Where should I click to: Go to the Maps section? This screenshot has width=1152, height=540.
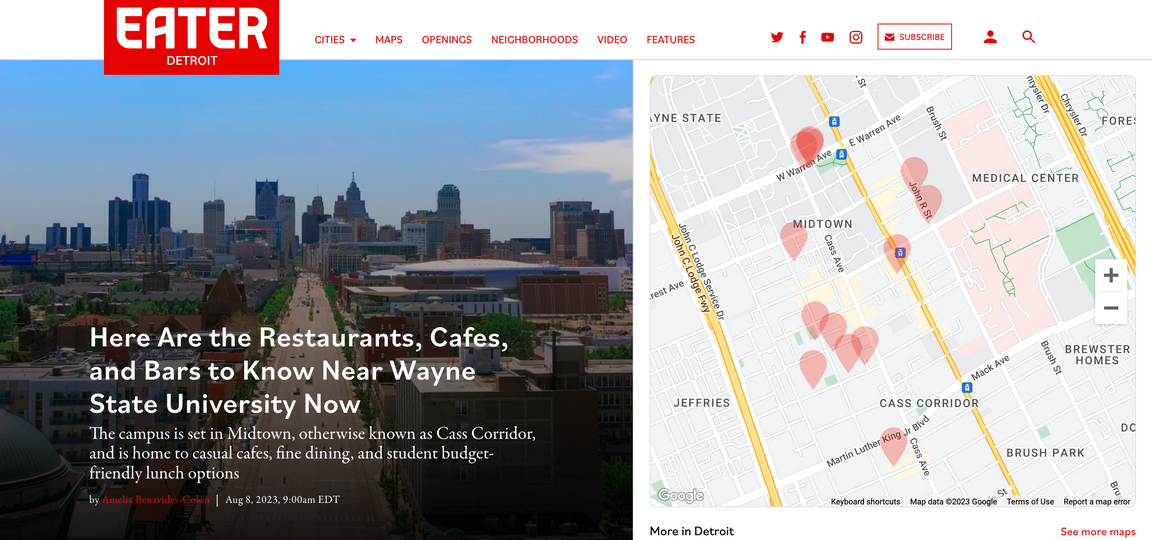click(x=389, y=40)
